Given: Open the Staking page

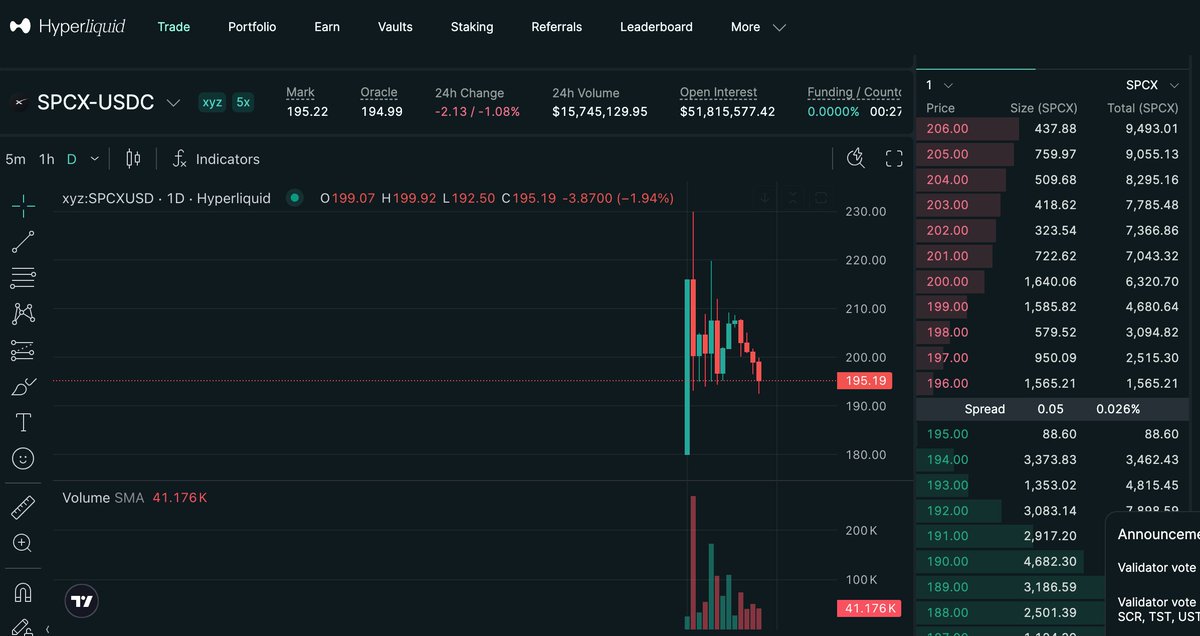Looking at the screenshot, I should (x=472, y=27).
